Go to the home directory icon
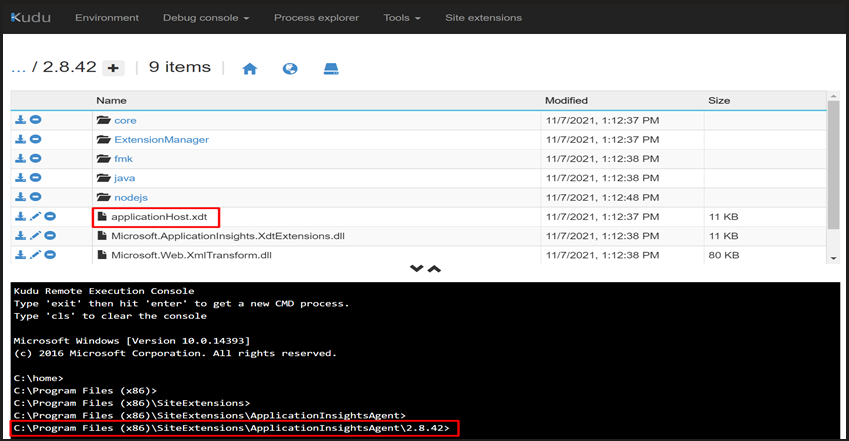This screenshot has height=441, width=849. click(x=250, y=68)
